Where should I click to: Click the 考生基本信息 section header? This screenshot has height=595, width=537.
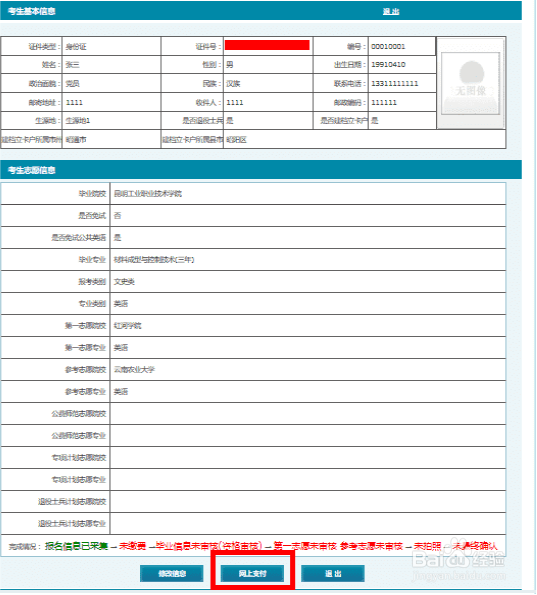pyautogui.click(x=32, y=11)
